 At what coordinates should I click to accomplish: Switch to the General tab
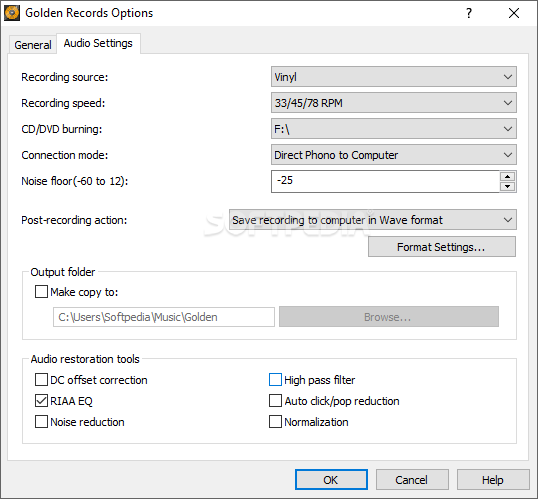tap(33, 45)
